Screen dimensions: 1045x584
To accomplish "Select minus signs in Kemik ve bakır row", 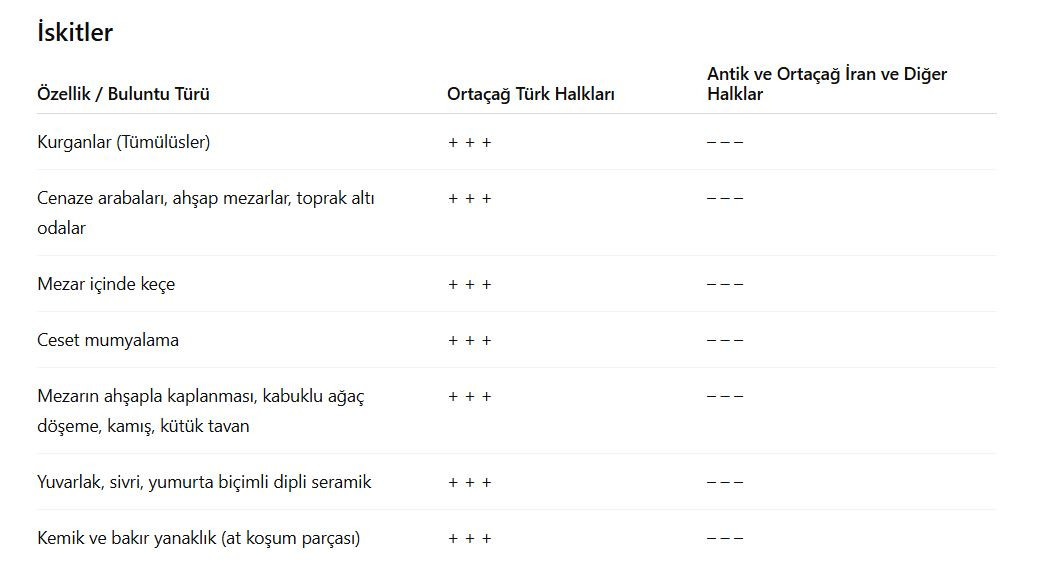I will click(x=725, y=538).
